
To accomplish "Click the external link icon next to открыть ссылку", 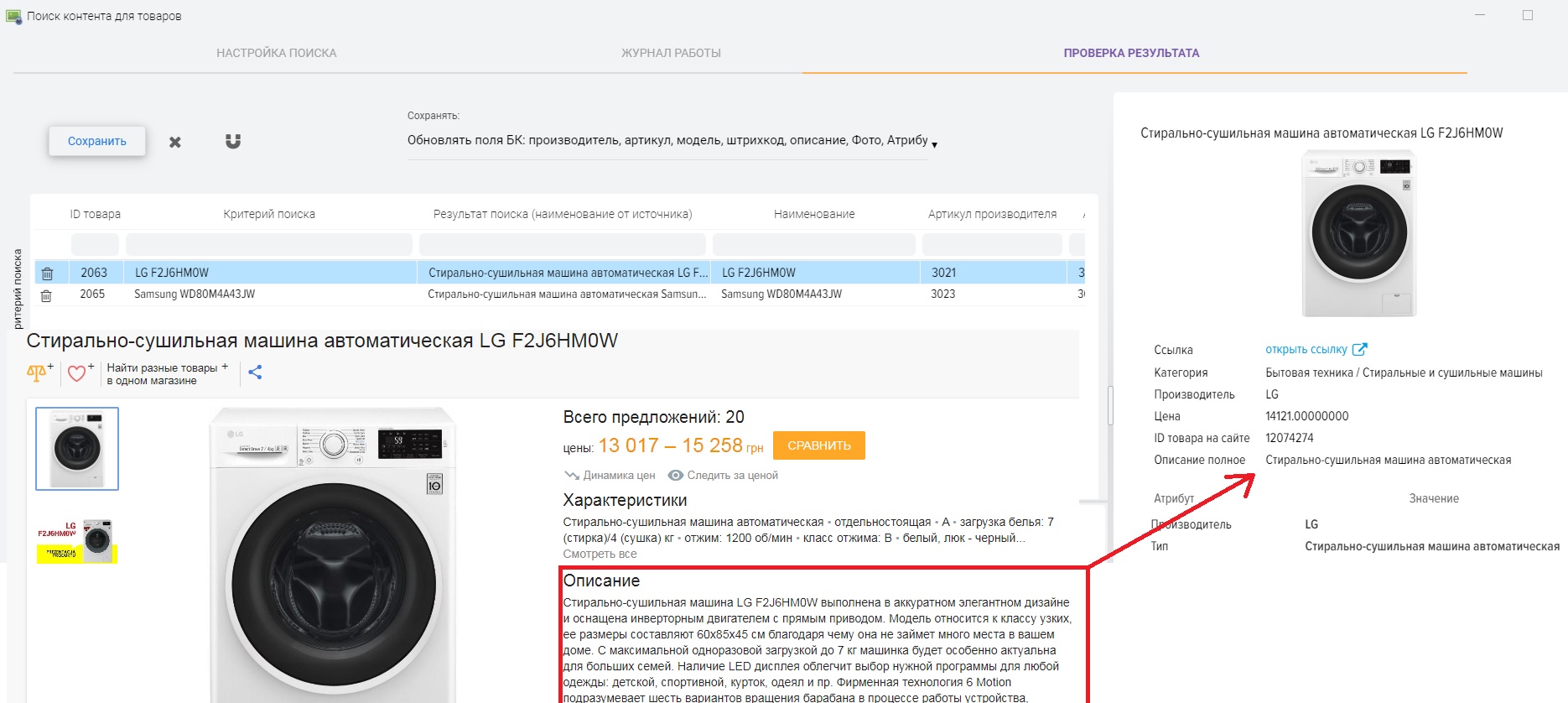I will click(1360, 349).
